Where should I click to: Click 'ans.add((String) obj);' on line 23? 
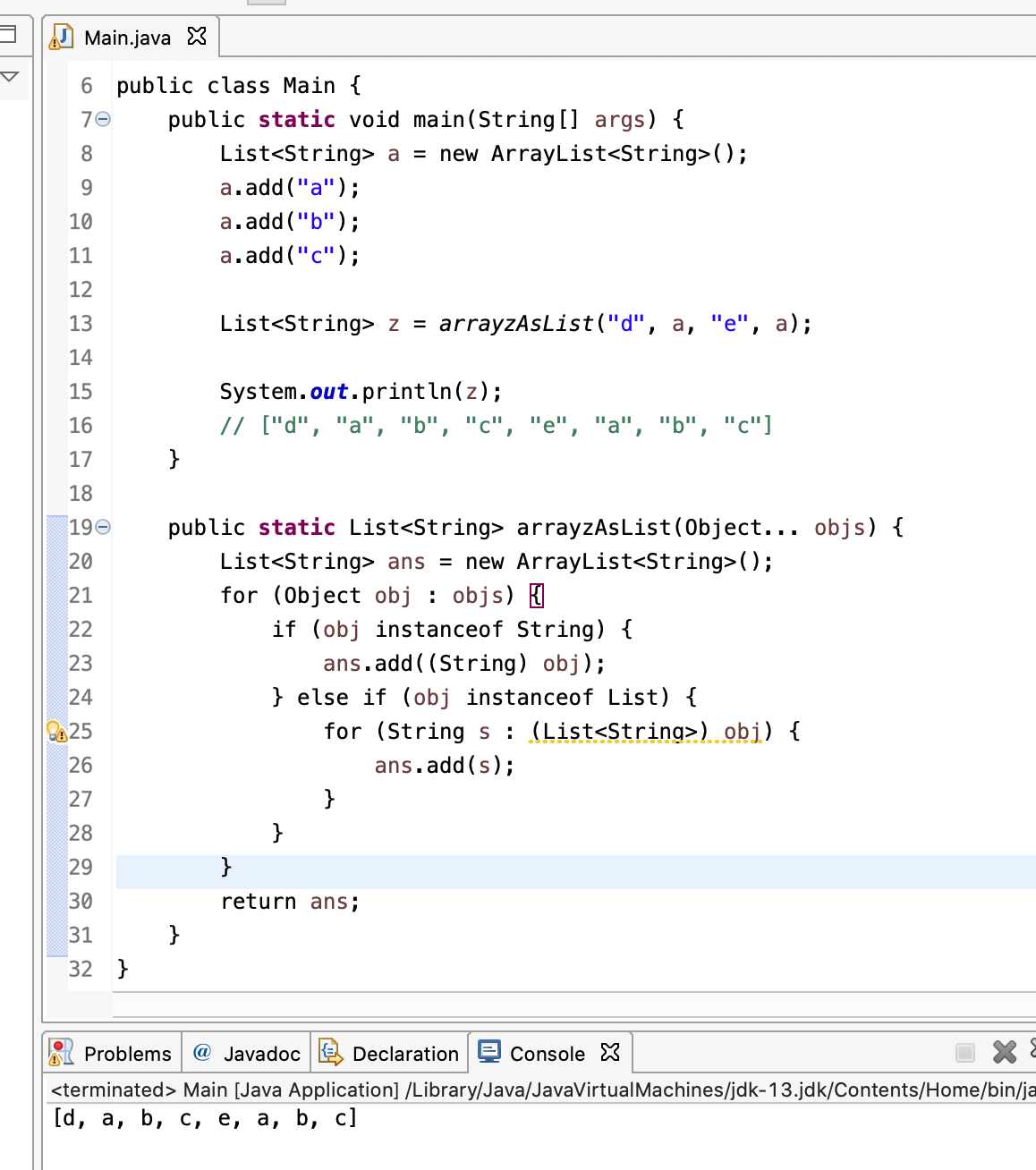[464, 664]
